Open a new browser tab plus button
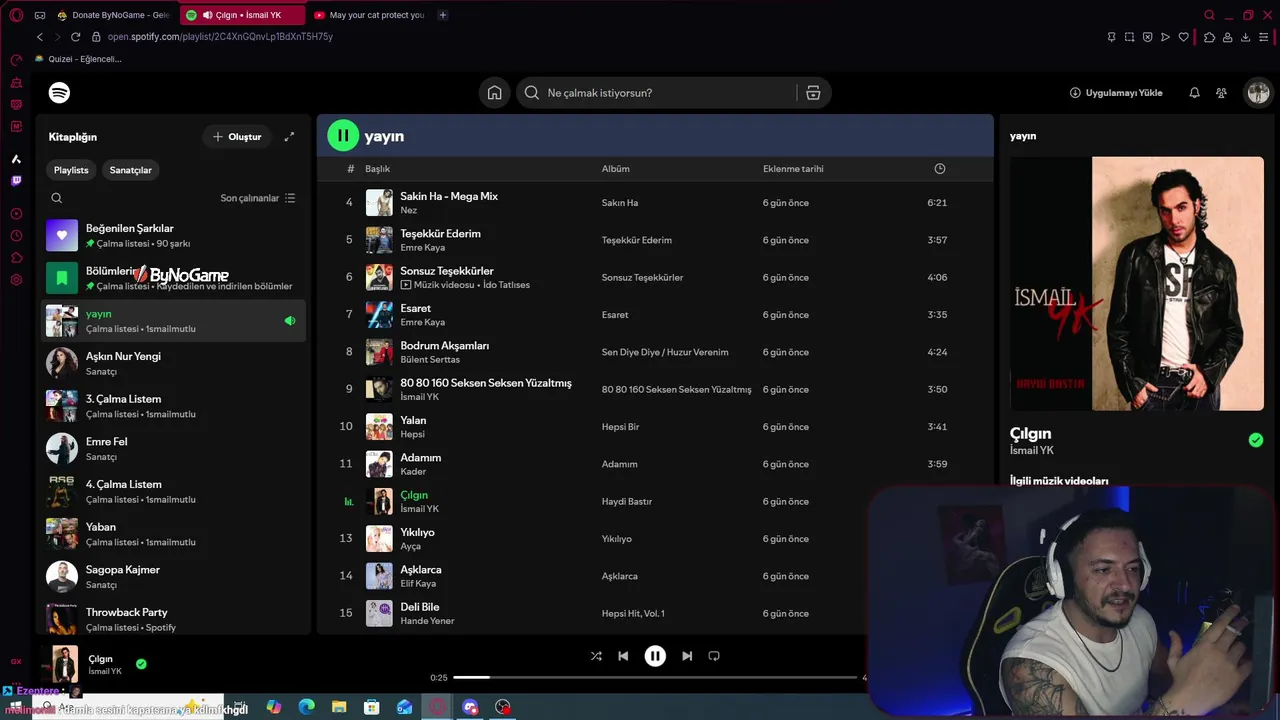Image resolution: width=1280 pixels, height=720 pixels. pos(443,15)
